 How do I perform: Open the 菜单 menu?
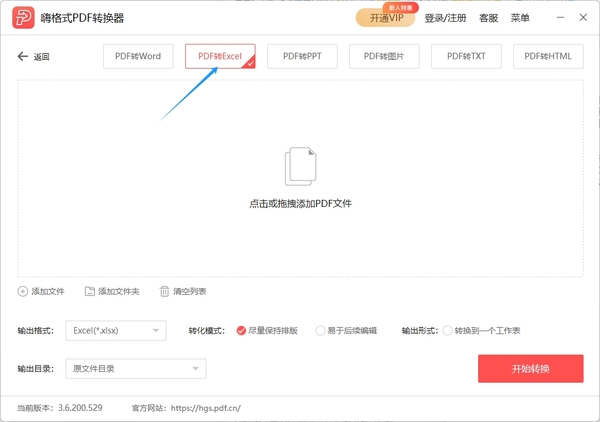520,18
